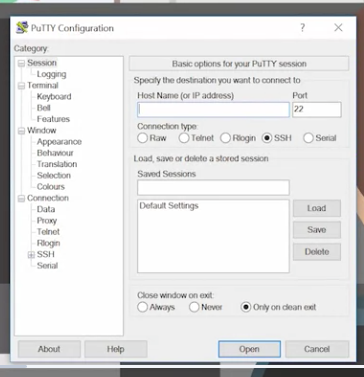Click the Saved Sessions name field

[213, 188]
